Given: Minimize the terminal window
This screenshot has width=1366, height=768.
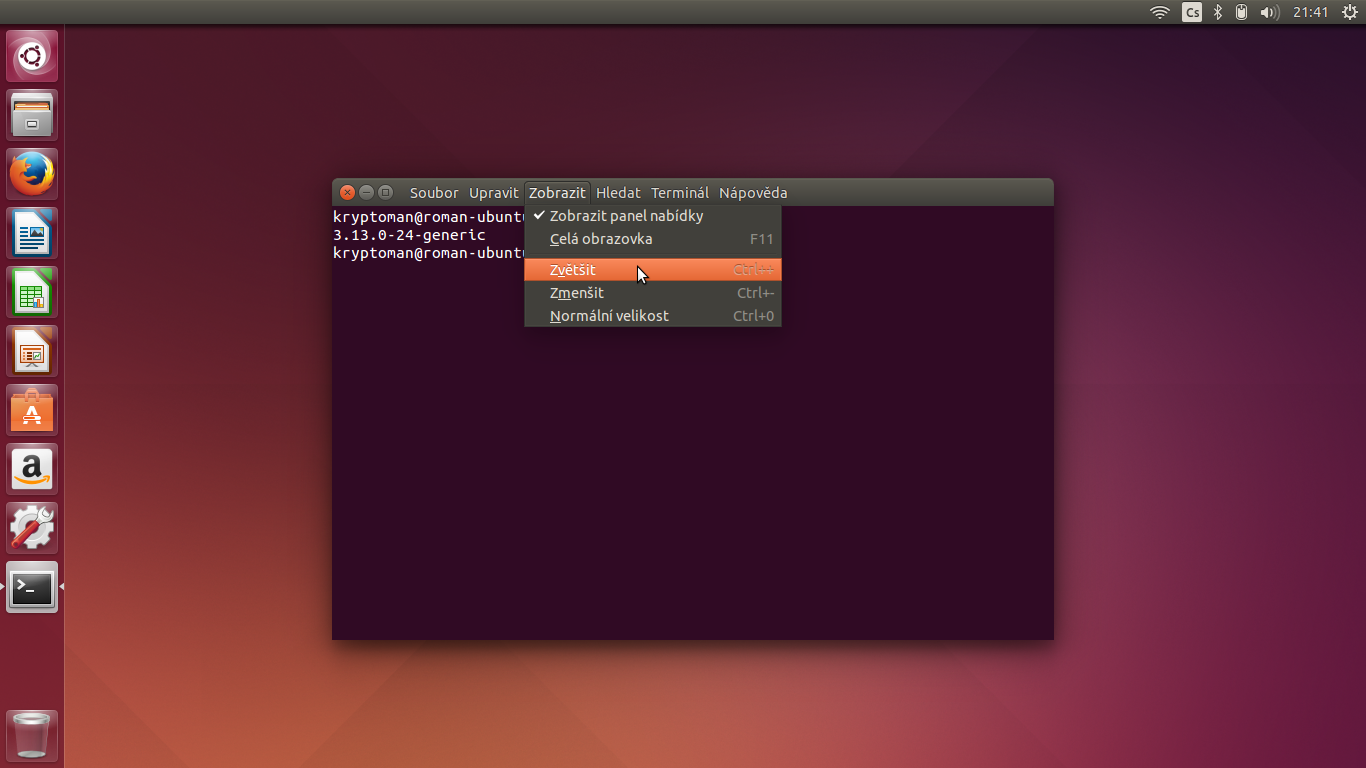Looking at the screenshot, I should (366, 193).
